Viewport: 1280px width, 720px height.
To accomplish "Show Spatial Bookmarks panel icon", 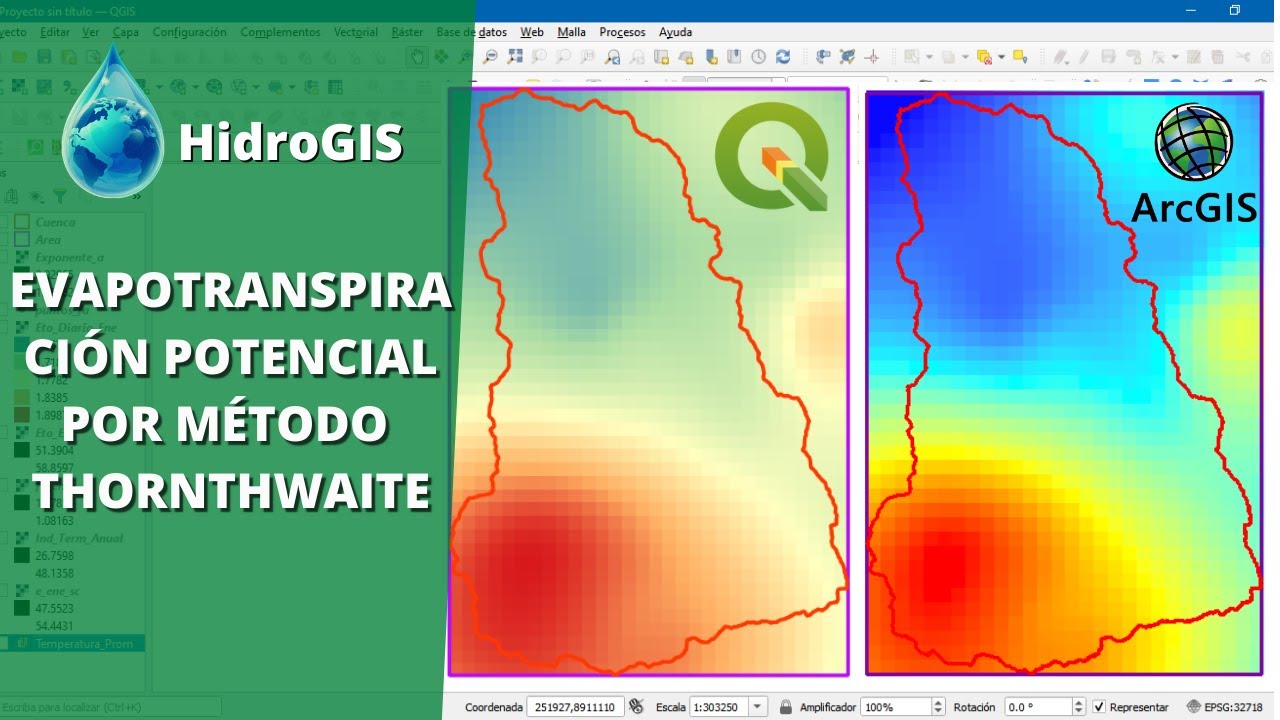I will click(734, 57).
